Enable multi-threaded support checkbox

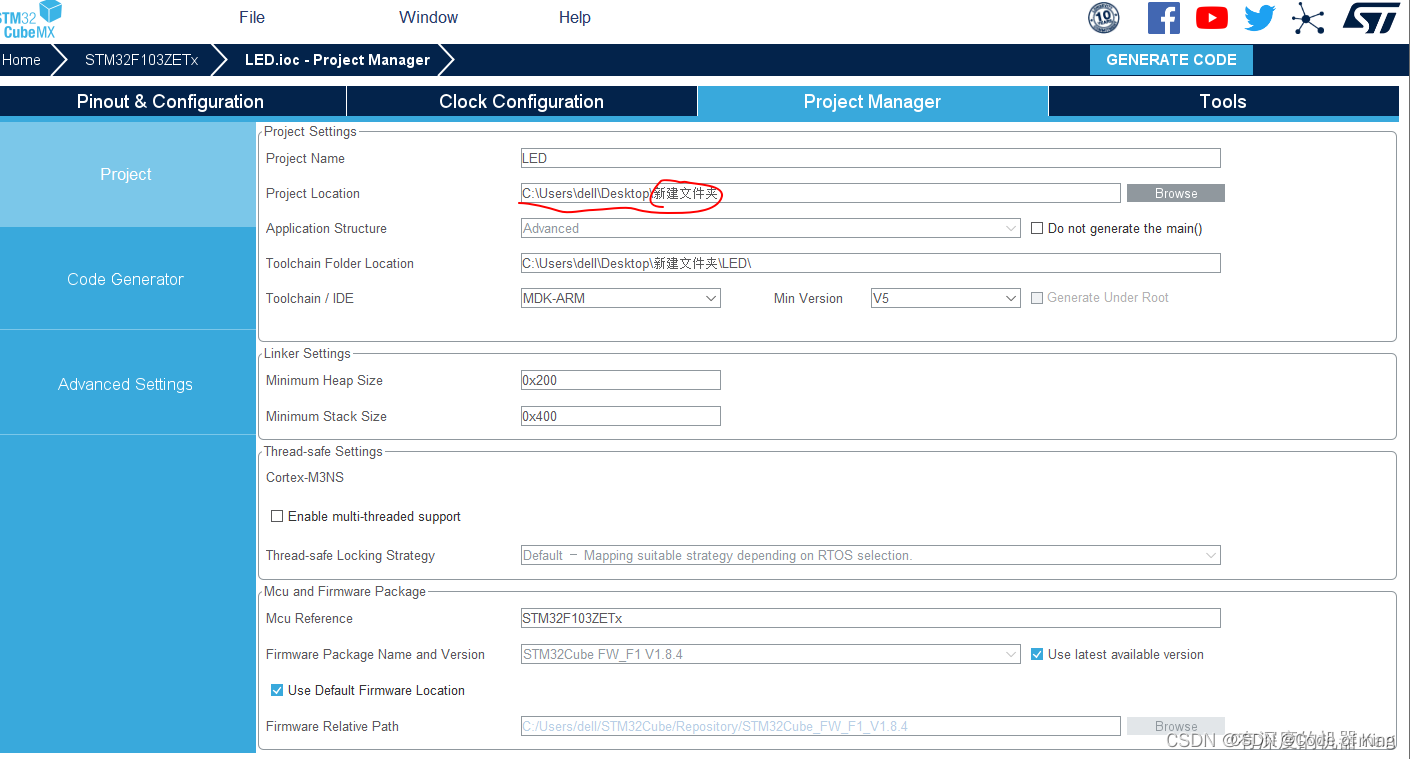click(x=277, y=517)
